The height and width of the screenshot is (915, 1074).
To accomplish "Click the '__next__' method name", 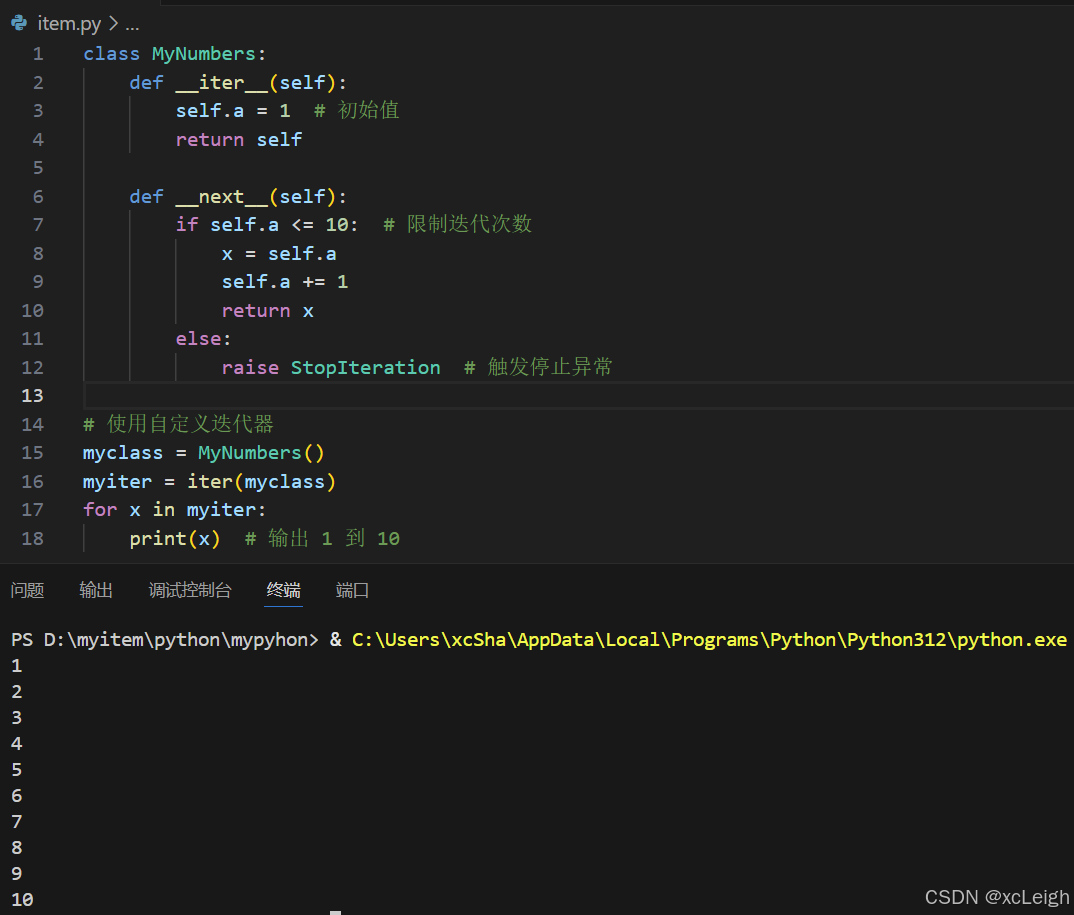I will point(221,197).
